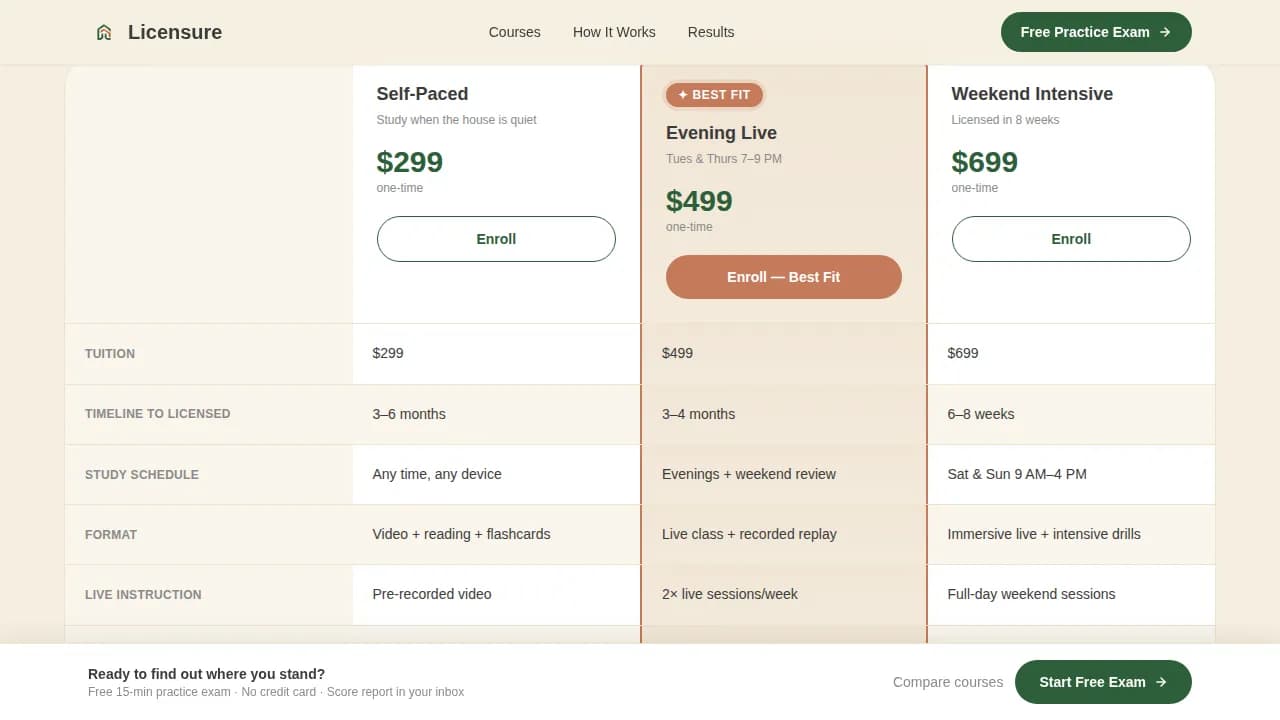Open the How It Works page
The height and width of the screenshot is (720, 1280).
coord(614,32)
